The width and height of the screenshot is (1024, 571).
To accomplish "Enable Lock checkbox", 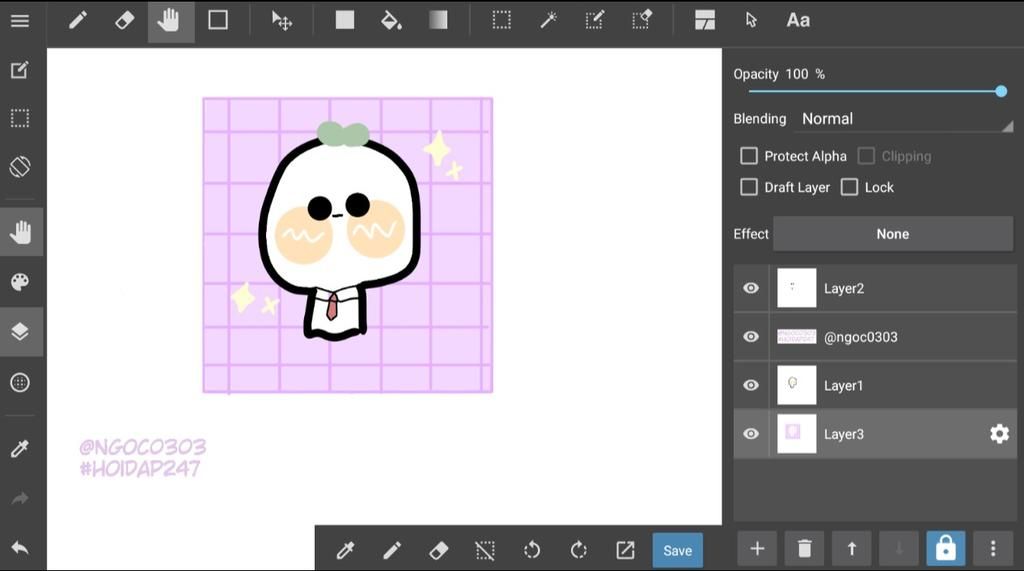I will coord(850,188).
